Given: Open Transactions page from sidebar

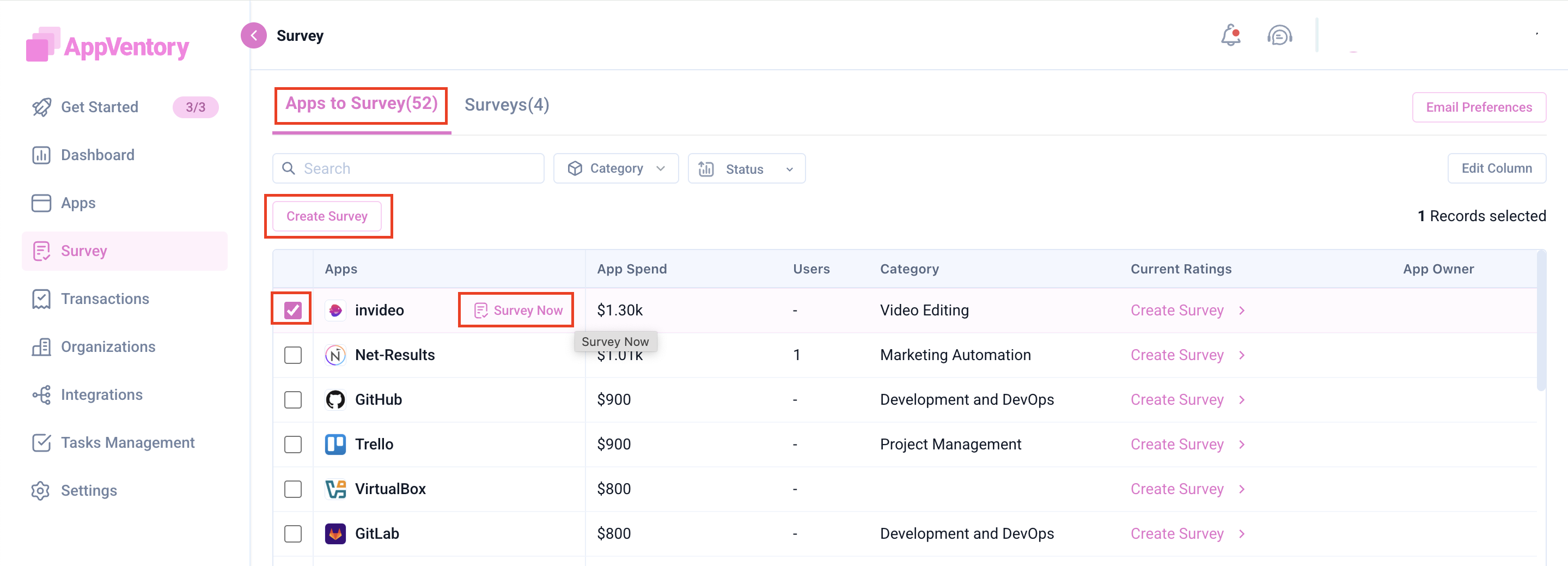Looking at the screenshot, I should pos(105,299).
